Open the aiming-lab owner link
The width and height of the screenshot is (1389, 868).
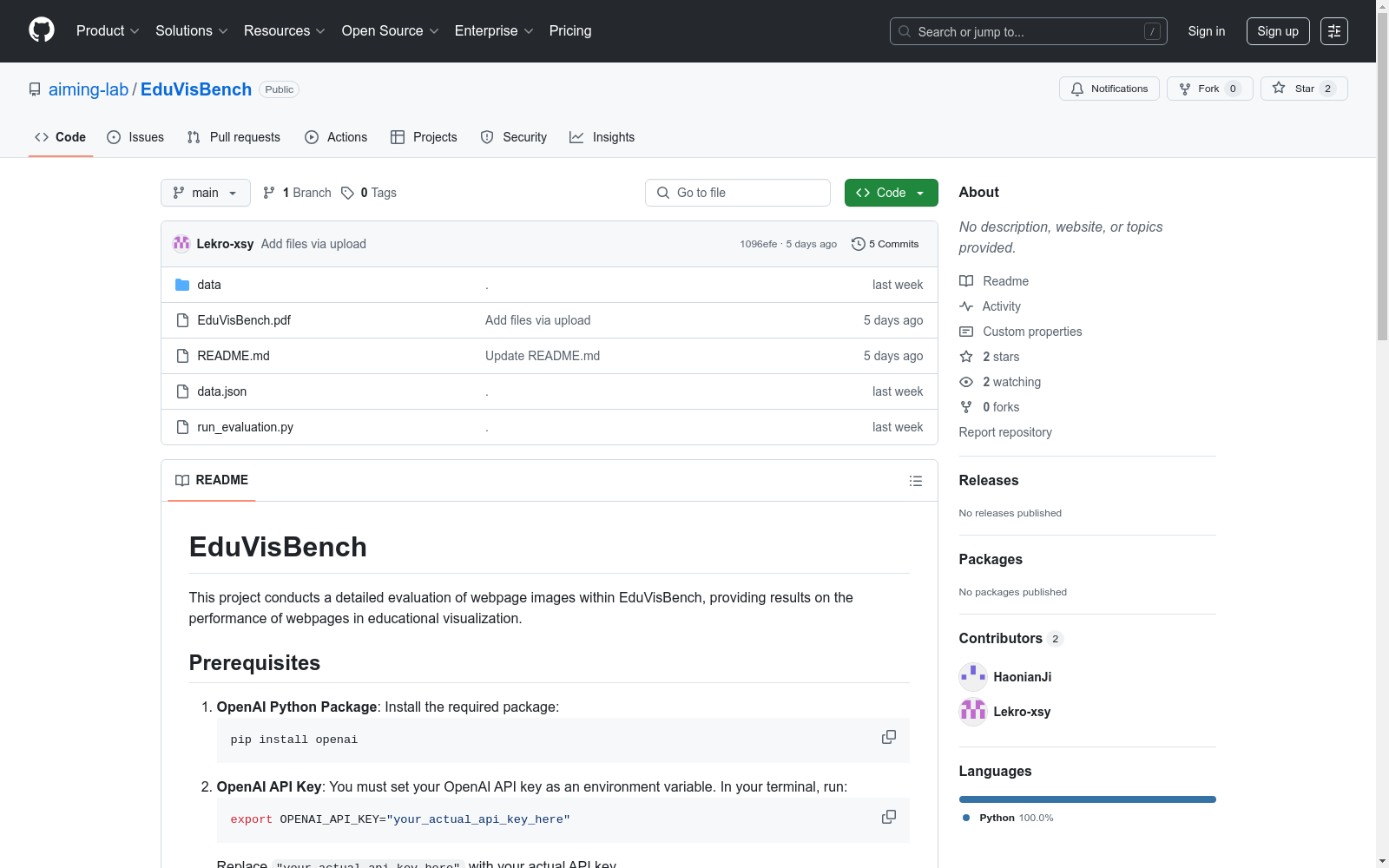pos(89,89)
